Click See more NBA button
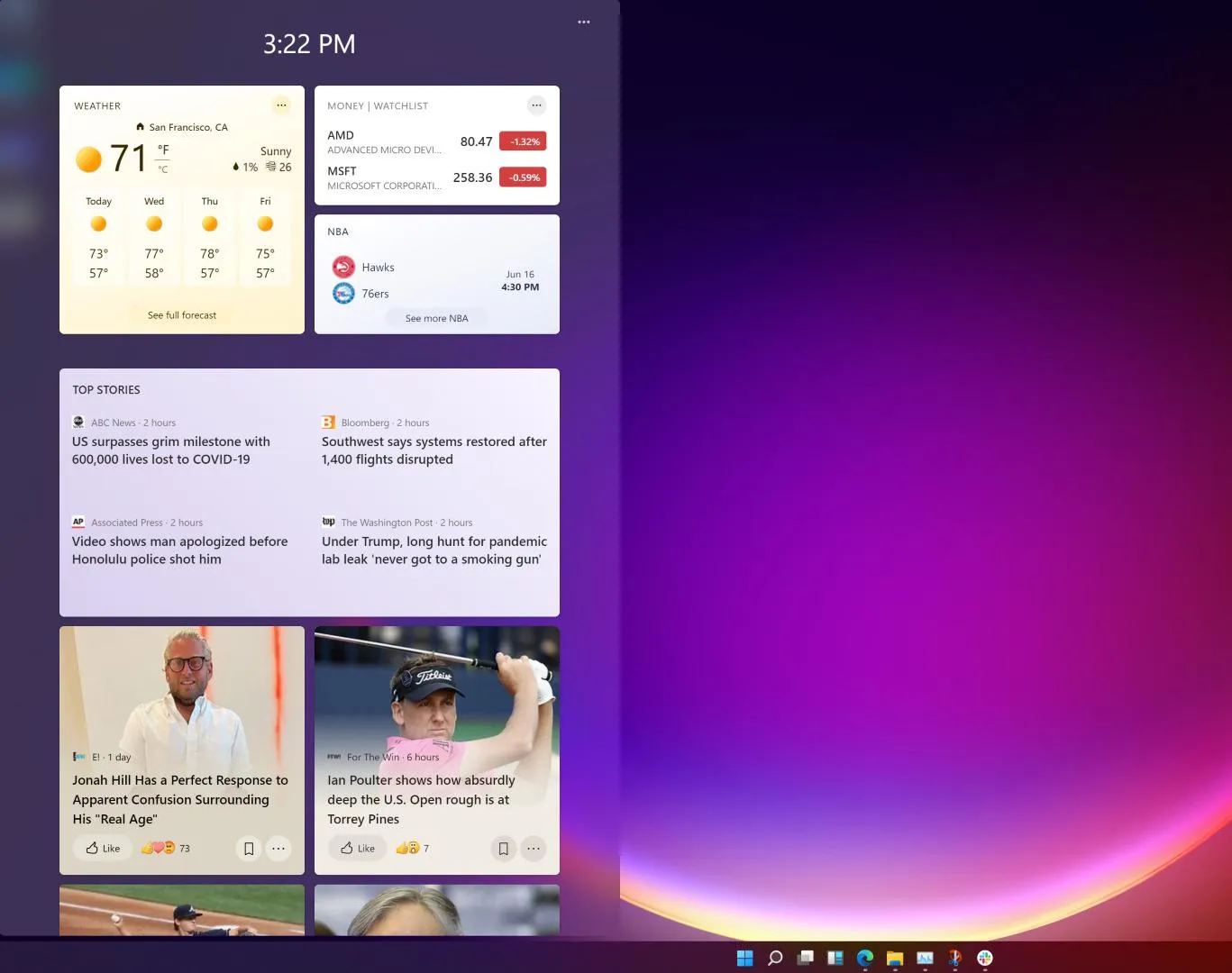This screenshot has width=1232, height=973. [436, 318]
